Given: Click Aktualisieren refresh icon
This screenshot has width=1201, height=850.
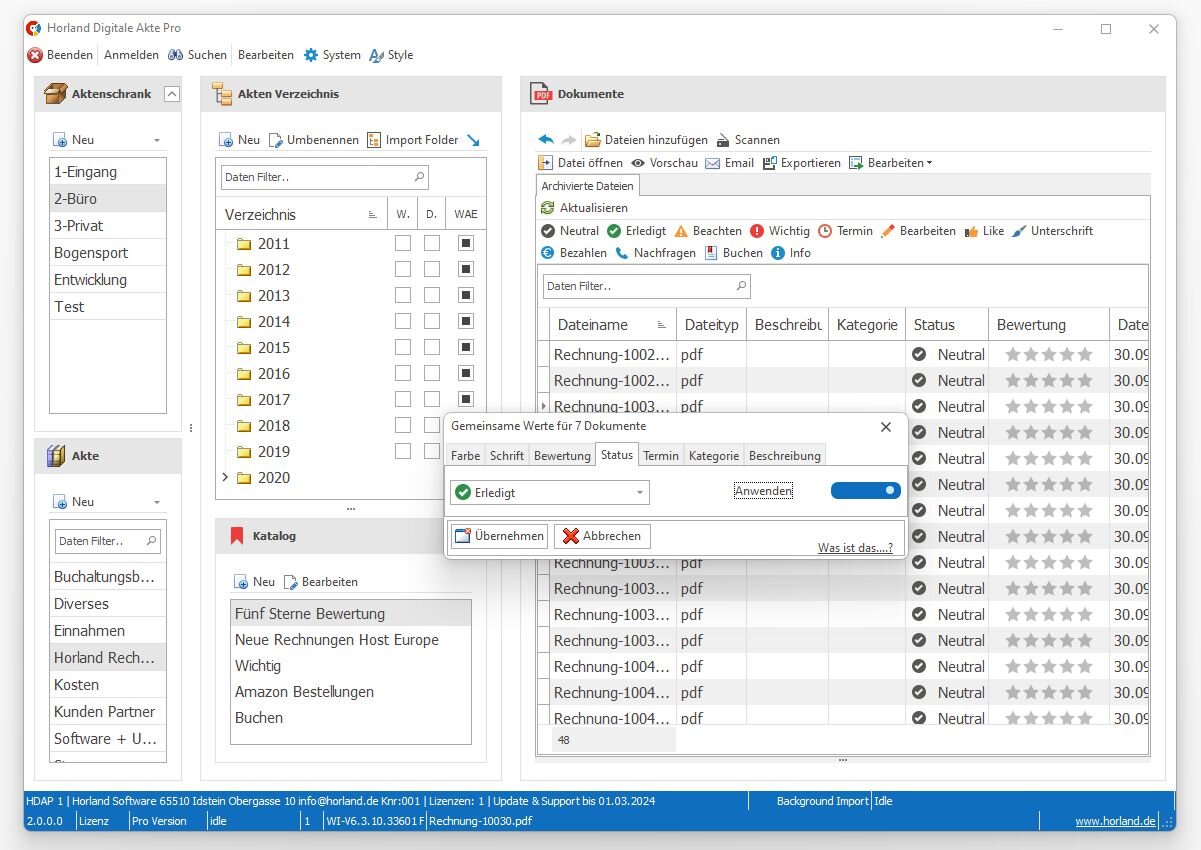Looking at the screenshot, I should (547, 208).
